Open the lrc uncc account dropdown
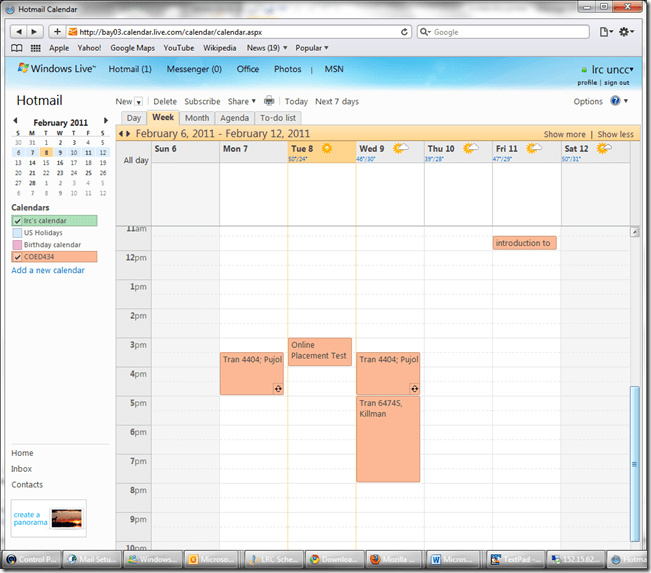The height and width of the screenshot is (573, 651). (x=612, y=69)
